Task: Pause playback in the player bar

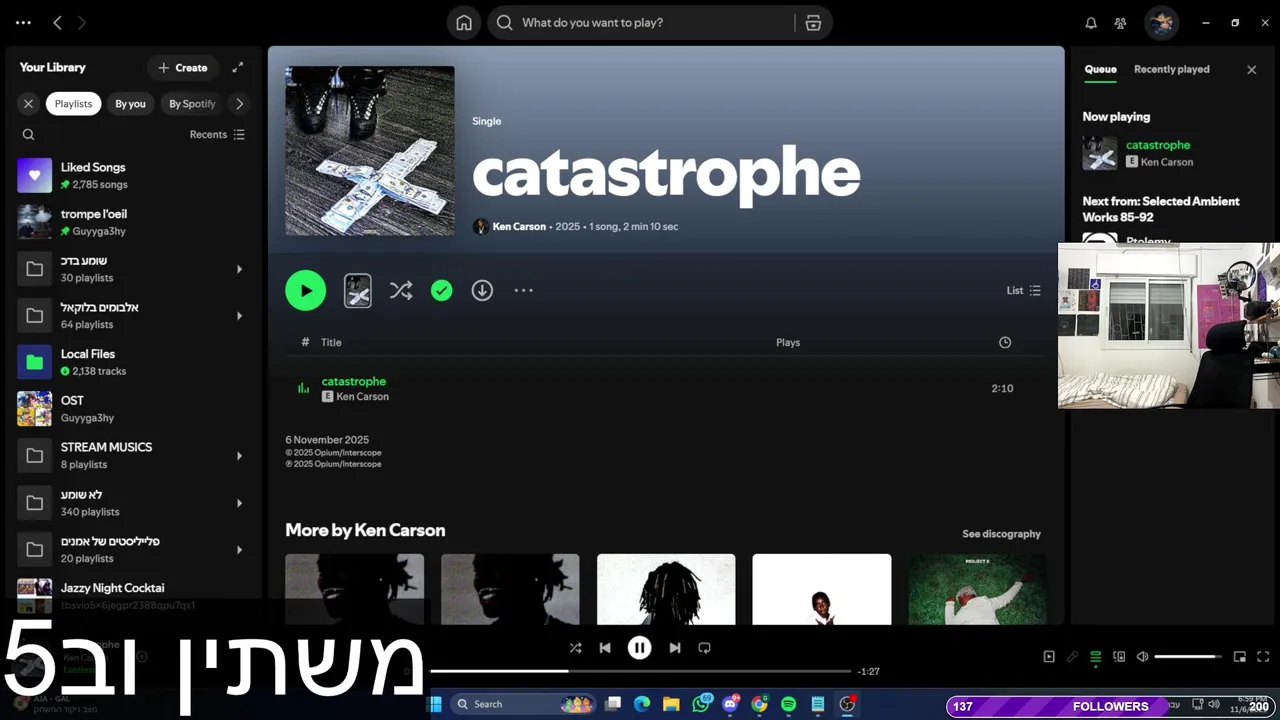Action: (640, 648)
